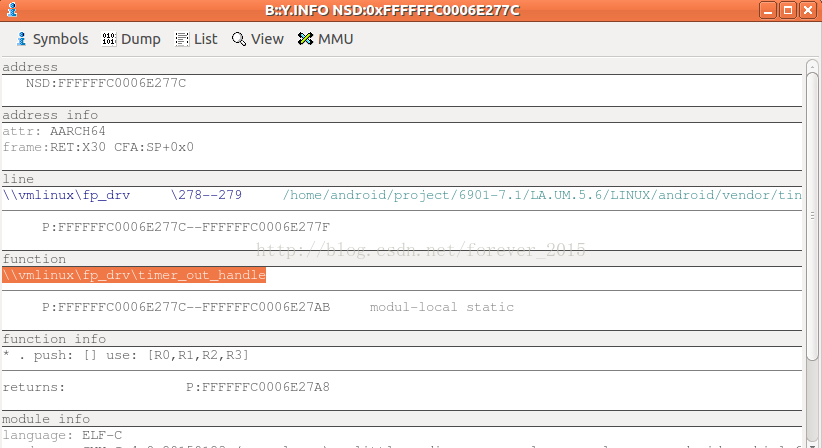Click the Dump binary icon

click(x=109, y=39)
